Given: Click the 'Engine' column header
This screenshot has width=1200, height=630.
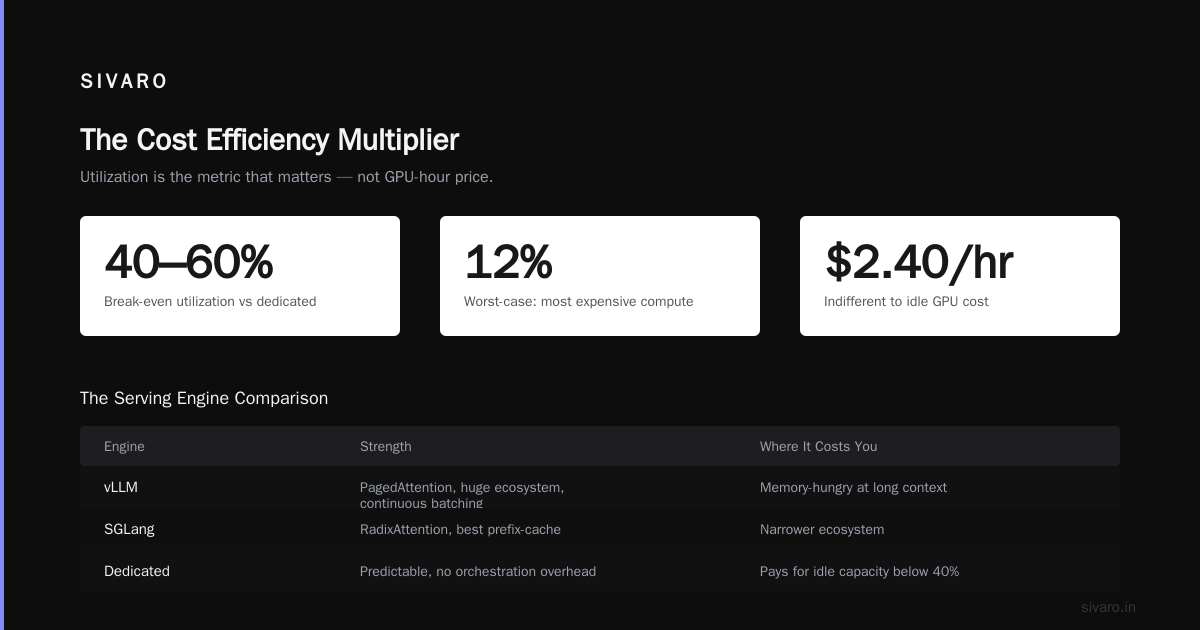Looking at the screenshot, I should 124,446.
